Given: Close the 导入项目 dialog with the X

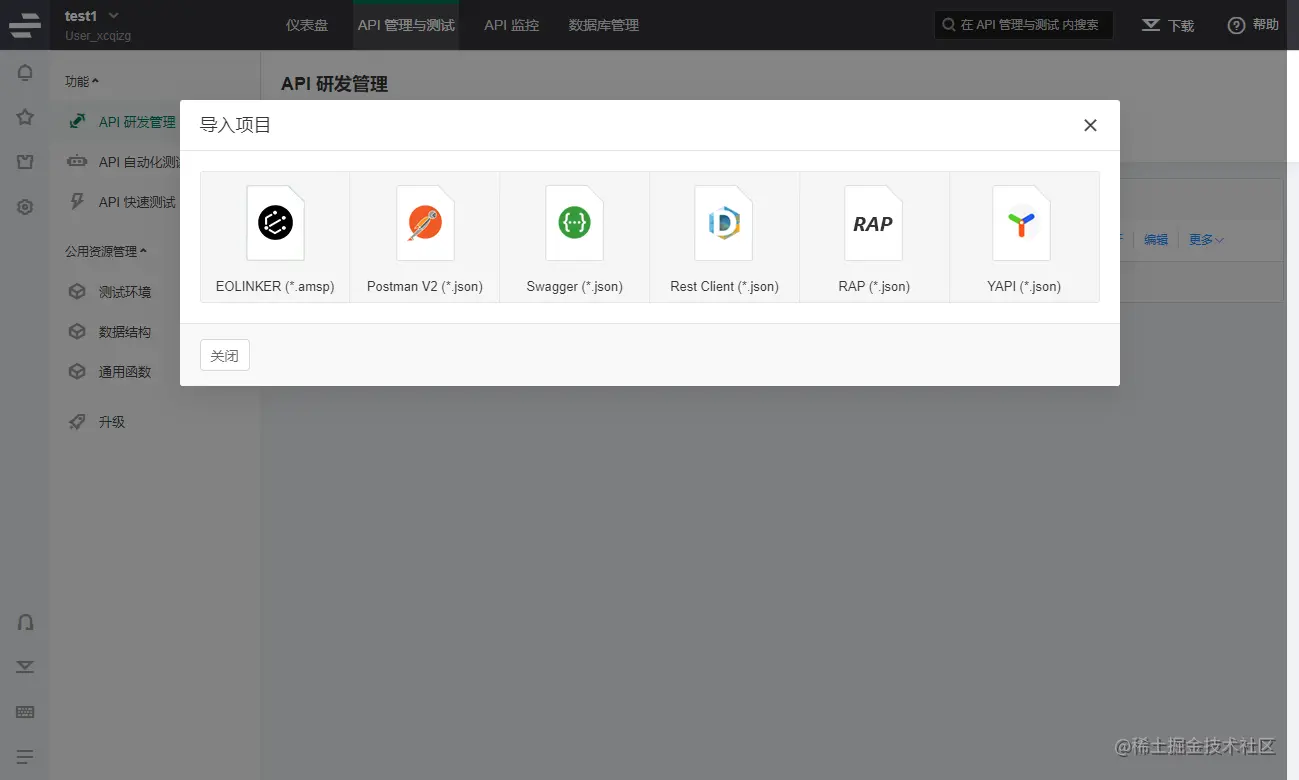Looking at the screenshot, I should tap(1090, 125).
